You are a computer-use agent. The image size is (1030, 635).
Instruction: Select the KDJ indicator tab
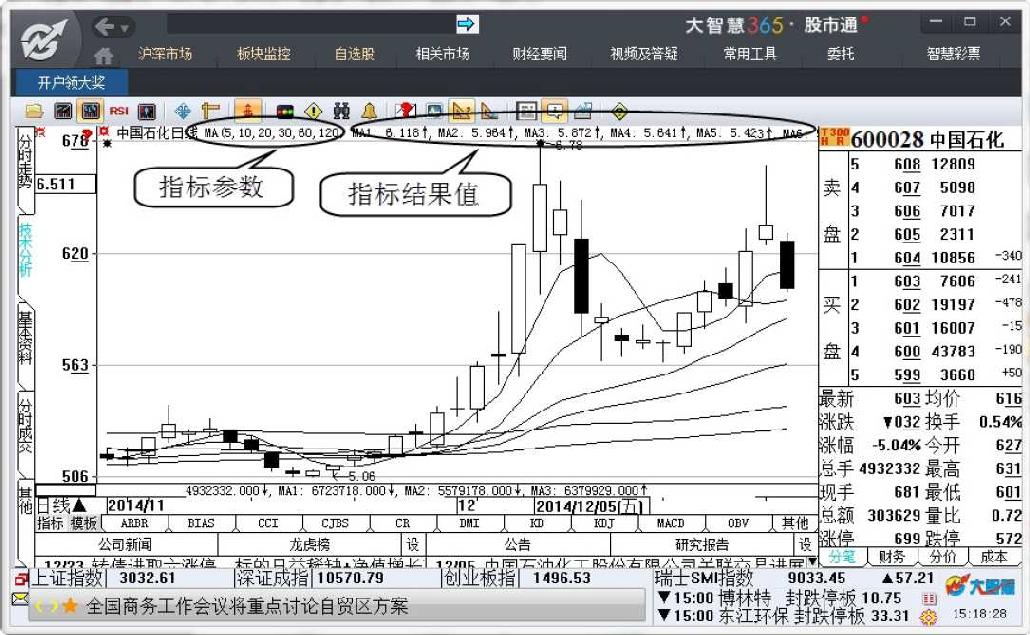604,523
